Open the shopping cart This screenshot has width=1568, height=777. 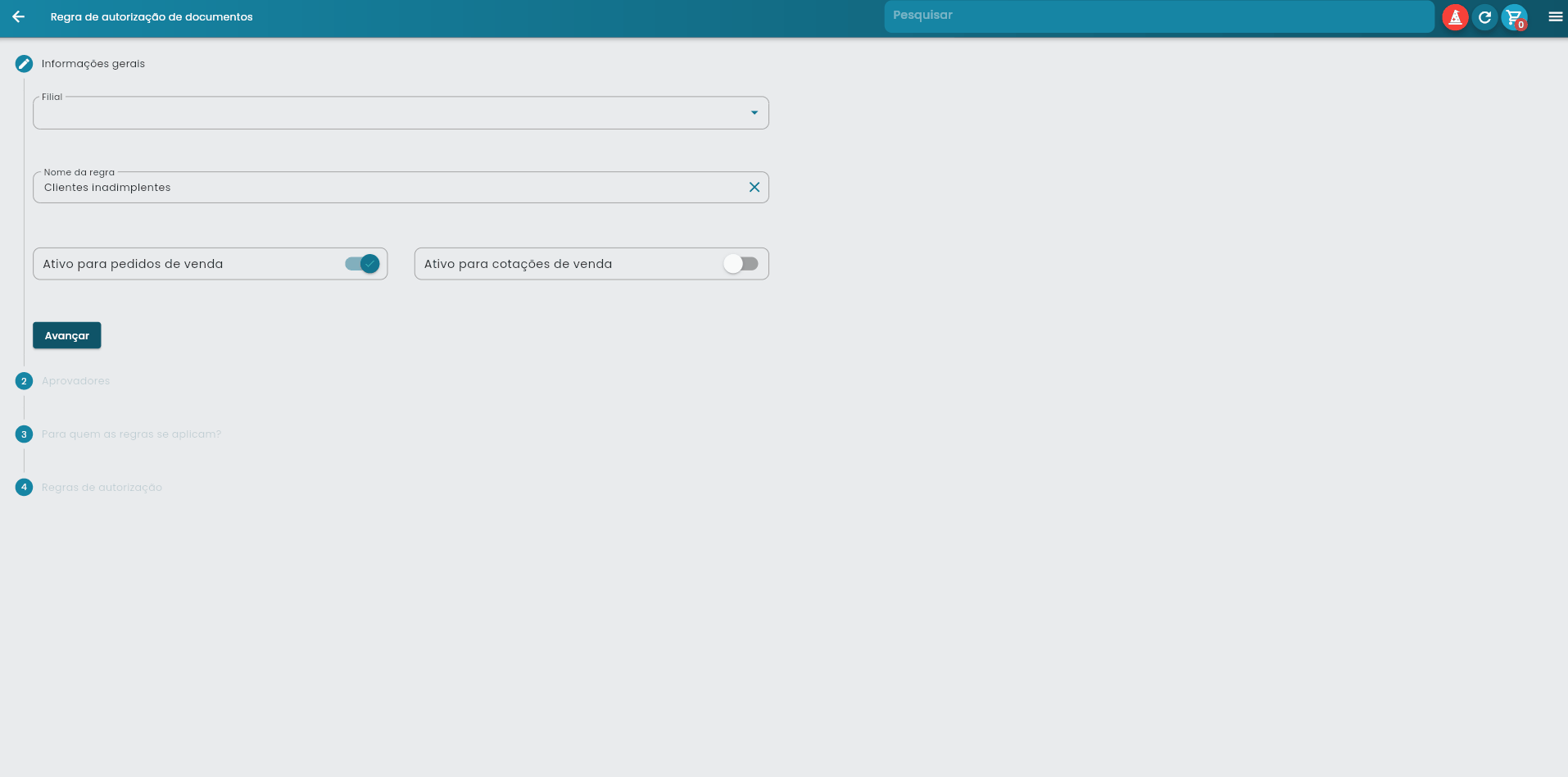pyautogui.click(x=1514, y=17)
